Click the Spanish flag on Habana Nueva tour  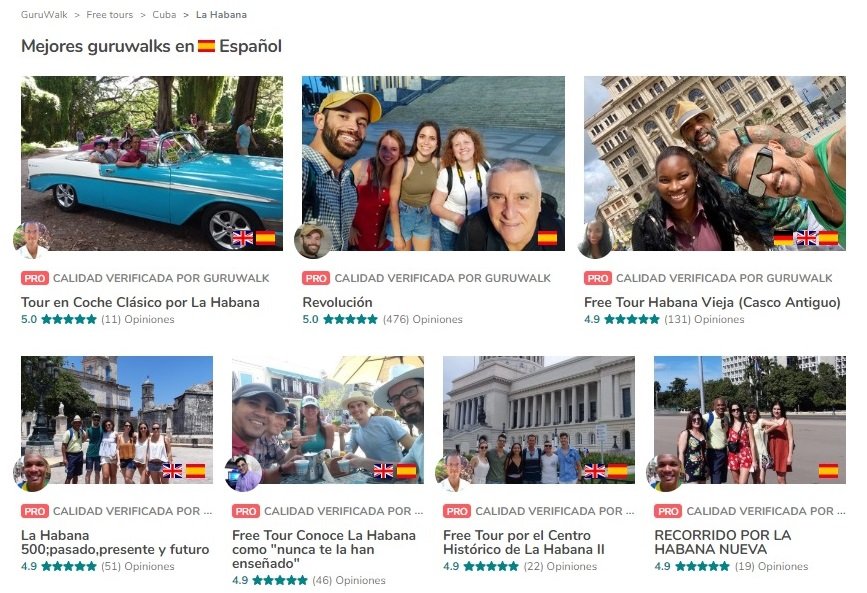[828, 471]
